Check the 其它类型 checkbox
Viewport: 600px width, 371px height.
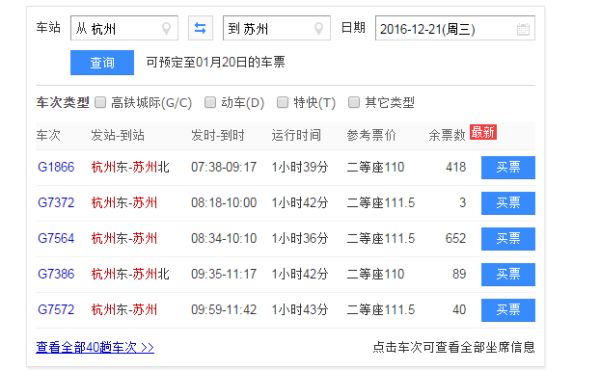click(354, 102)
